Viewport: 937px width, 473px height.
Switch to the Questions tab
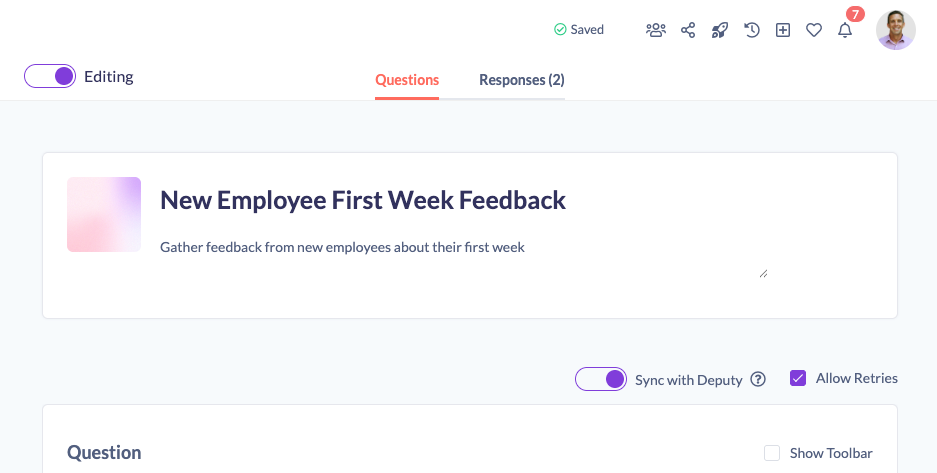coord(407,80)
